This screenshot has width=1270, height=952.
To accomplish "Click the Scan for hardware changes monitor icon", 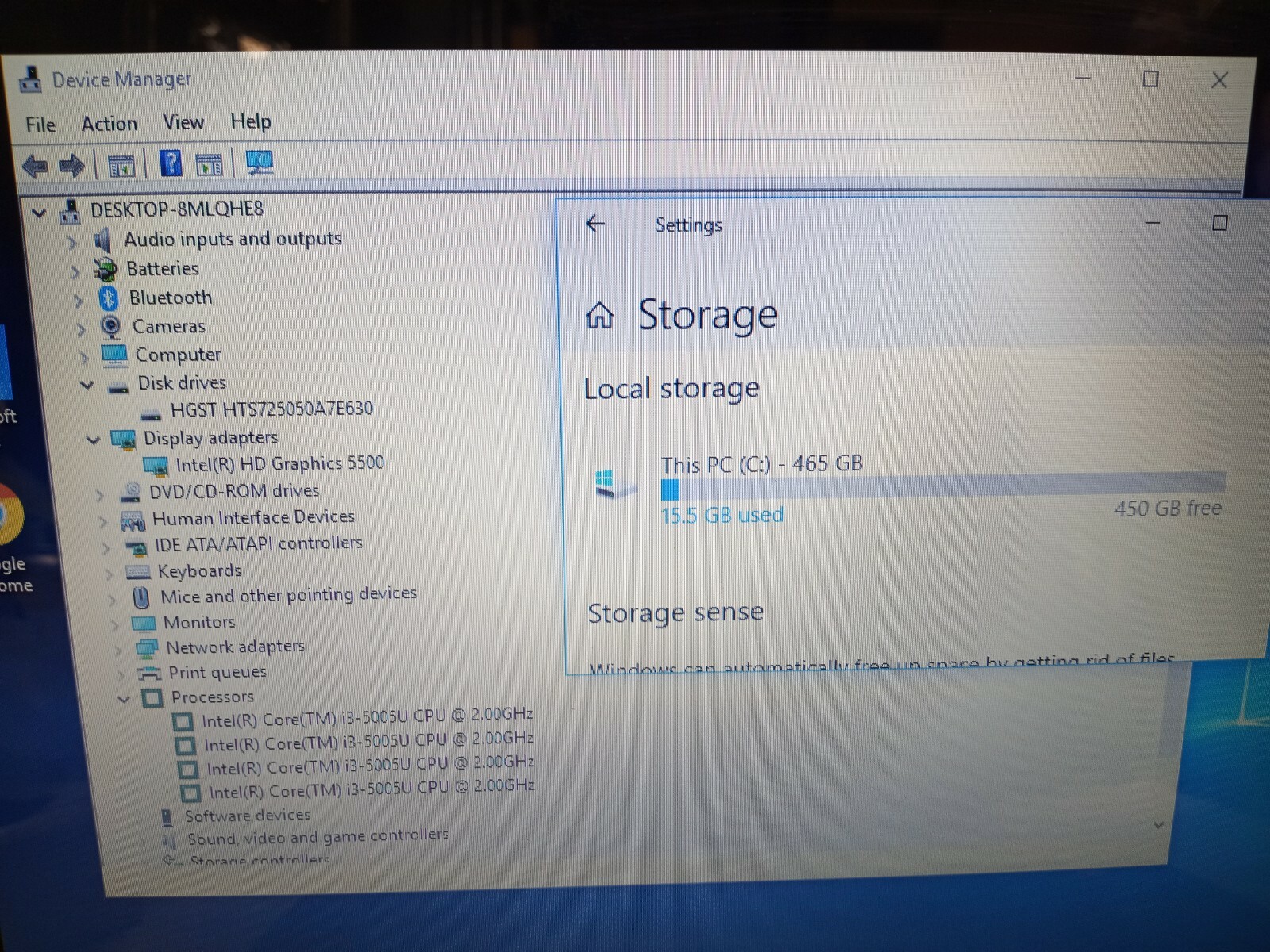I will click(260, 163).
